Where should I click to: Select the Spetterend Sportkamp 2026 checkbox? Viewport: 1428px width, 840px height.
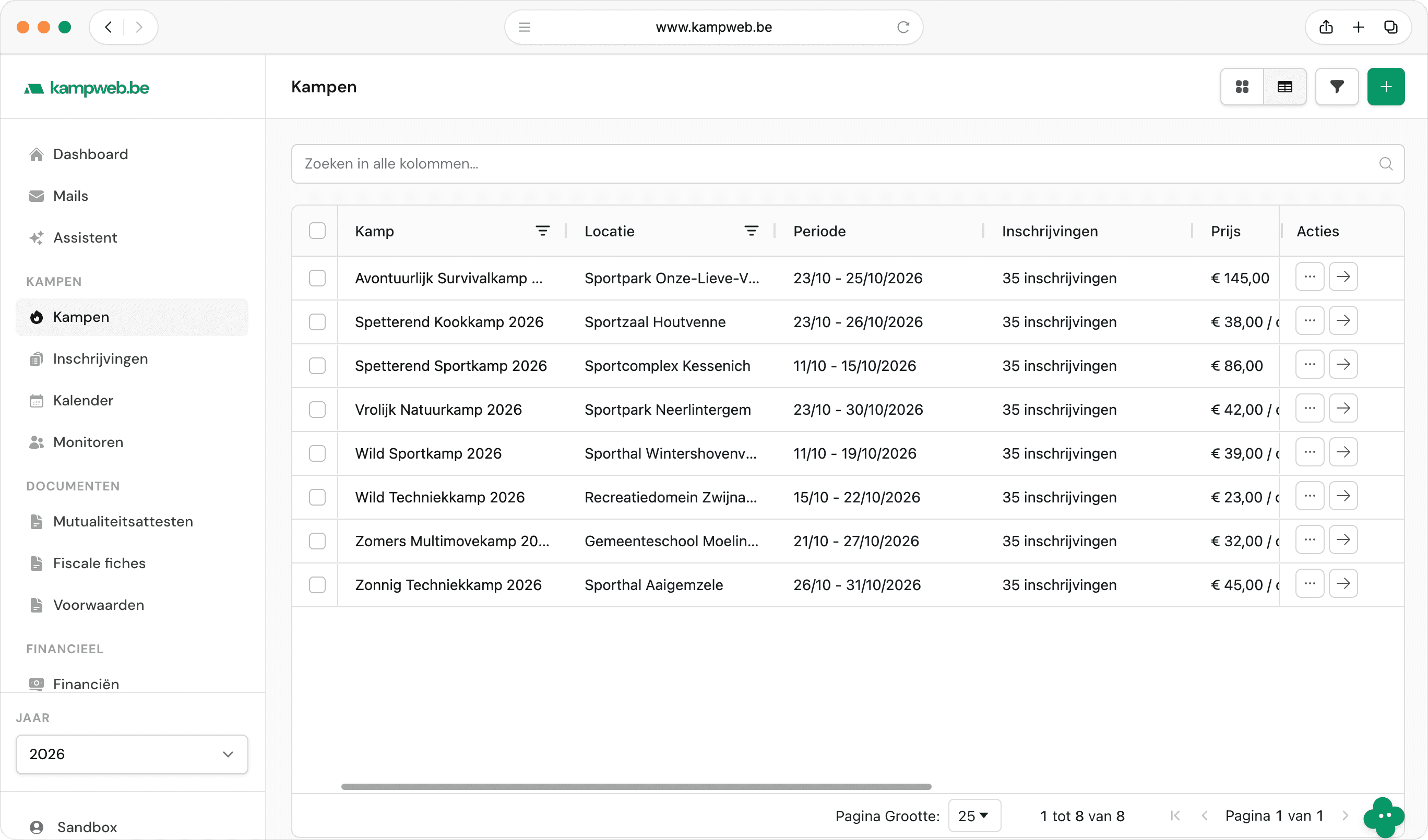pos(317,366)
